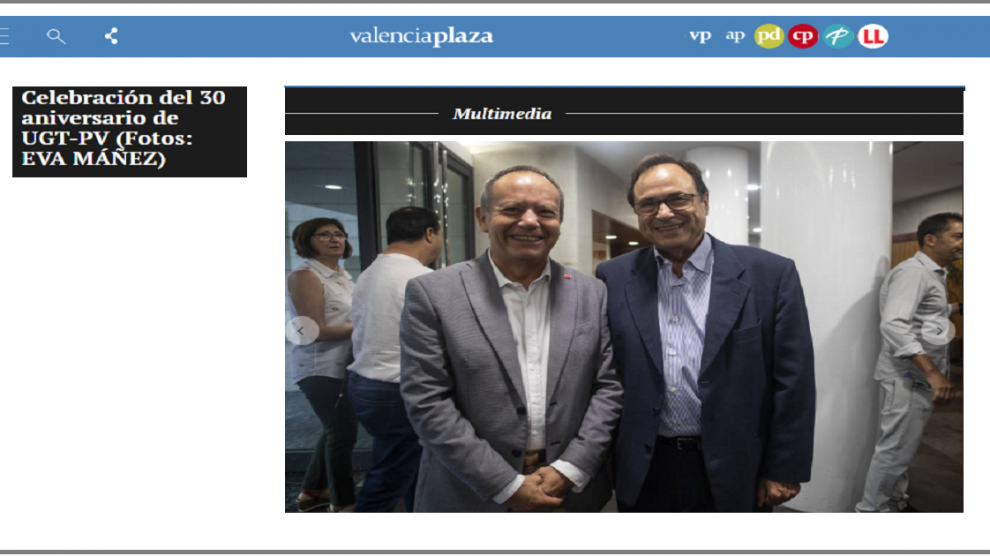990x556 pixels.
Task: Go to the ap edition link
Action: click(x=735, y=36)
